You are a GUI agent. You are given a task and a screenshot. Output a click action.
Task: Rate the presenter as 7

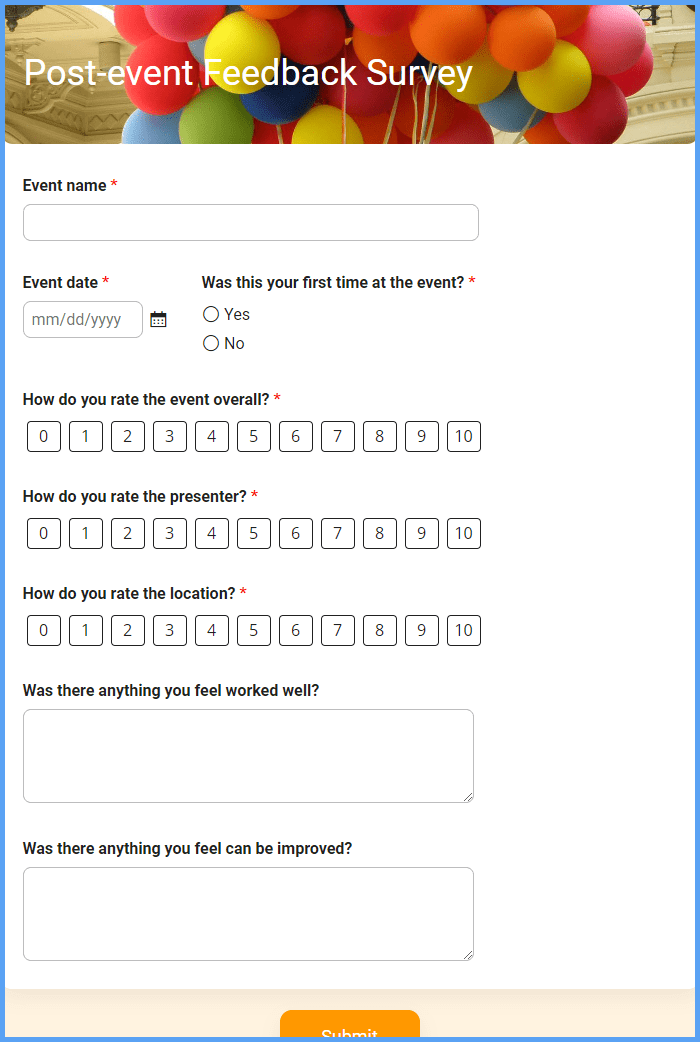click(x=338, y=533)
